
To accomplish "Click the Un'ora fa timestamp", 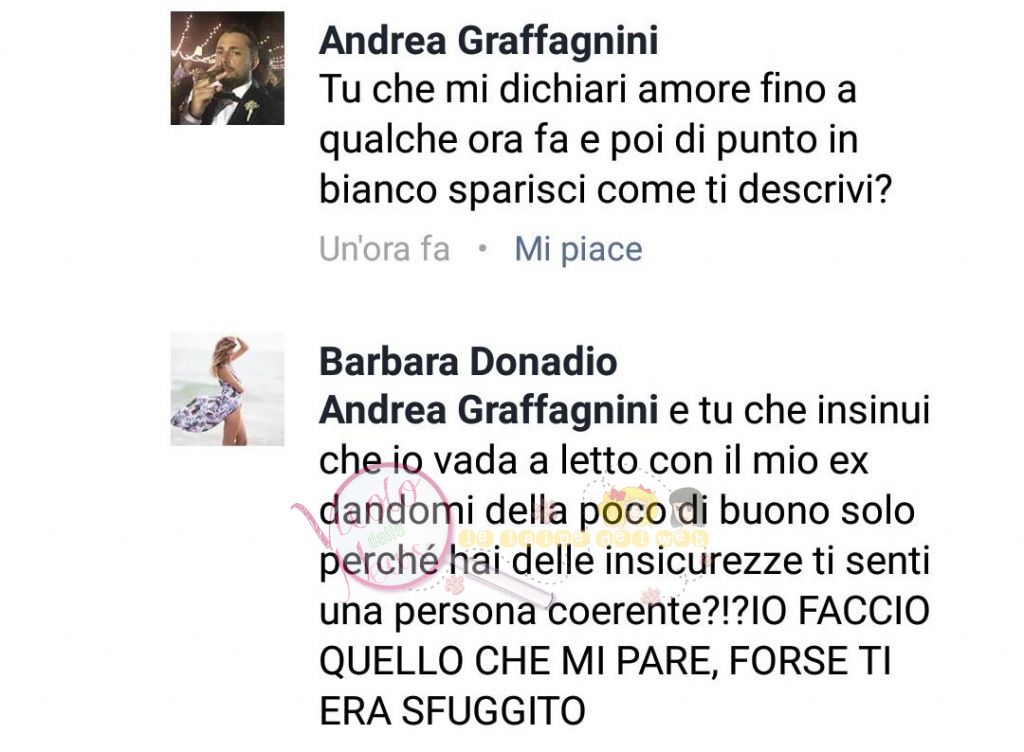I will 385,249.
